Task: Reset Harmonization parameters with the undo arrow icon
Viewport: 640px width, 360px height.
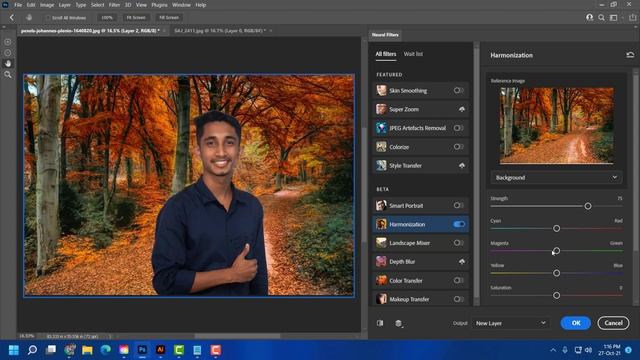Action: click(630, 55)
